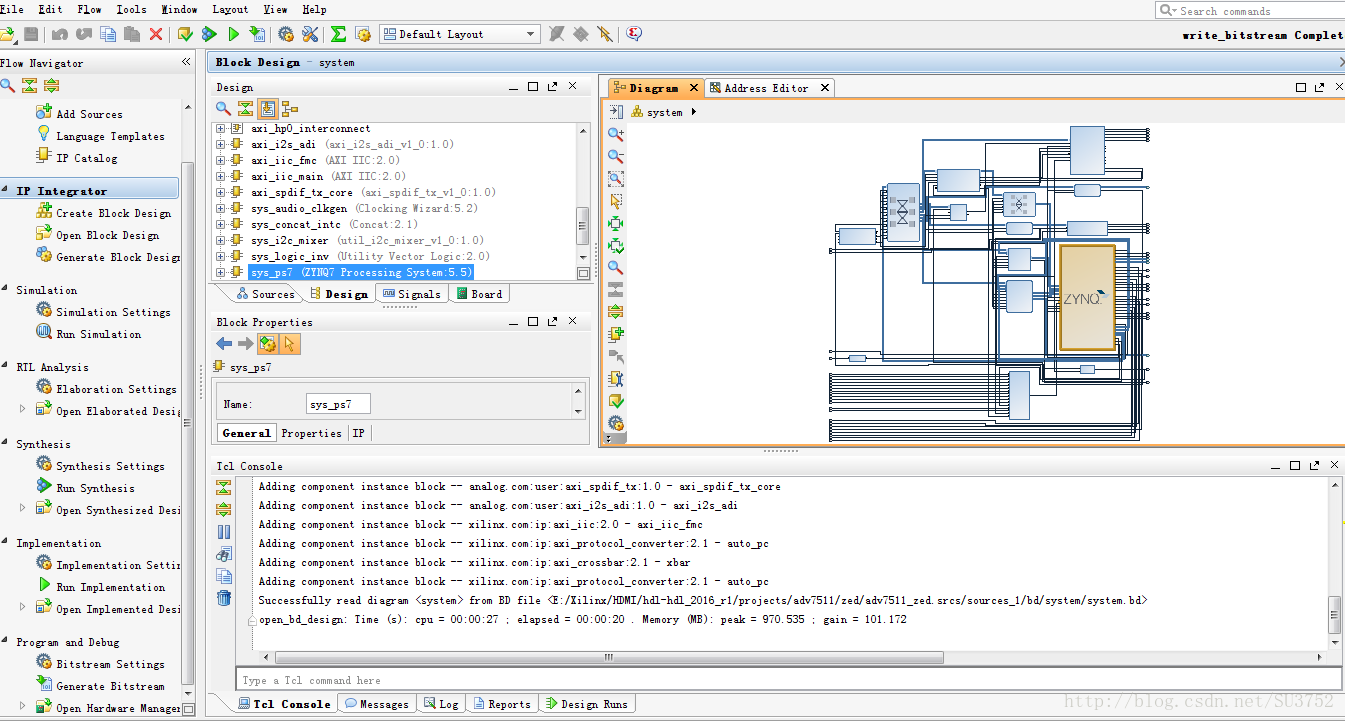Toggle select-area arrow tool in diagram toolbar

[x=616, y=201]
